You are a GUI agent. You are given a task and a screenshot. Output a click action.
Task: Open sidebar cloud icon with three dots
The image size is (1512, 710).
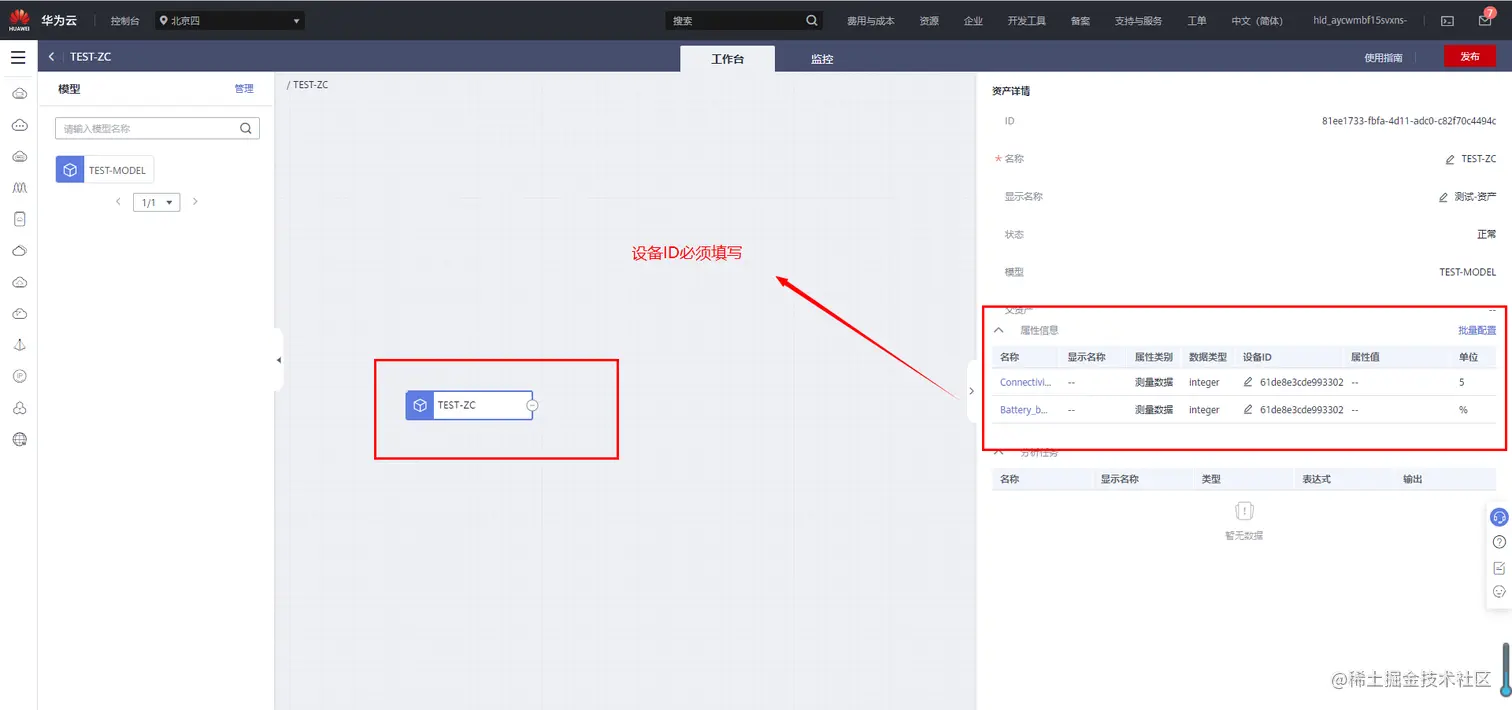(19, 125)
